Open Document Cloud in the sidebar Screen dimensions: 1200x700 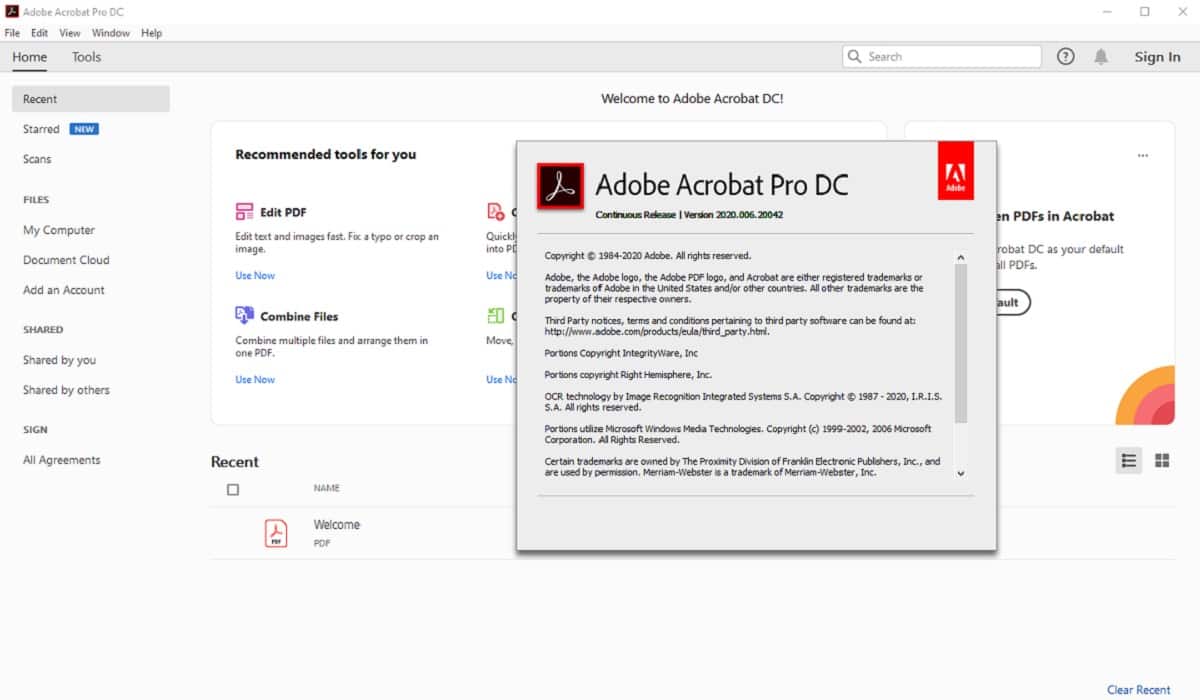[x=66, y=260]
